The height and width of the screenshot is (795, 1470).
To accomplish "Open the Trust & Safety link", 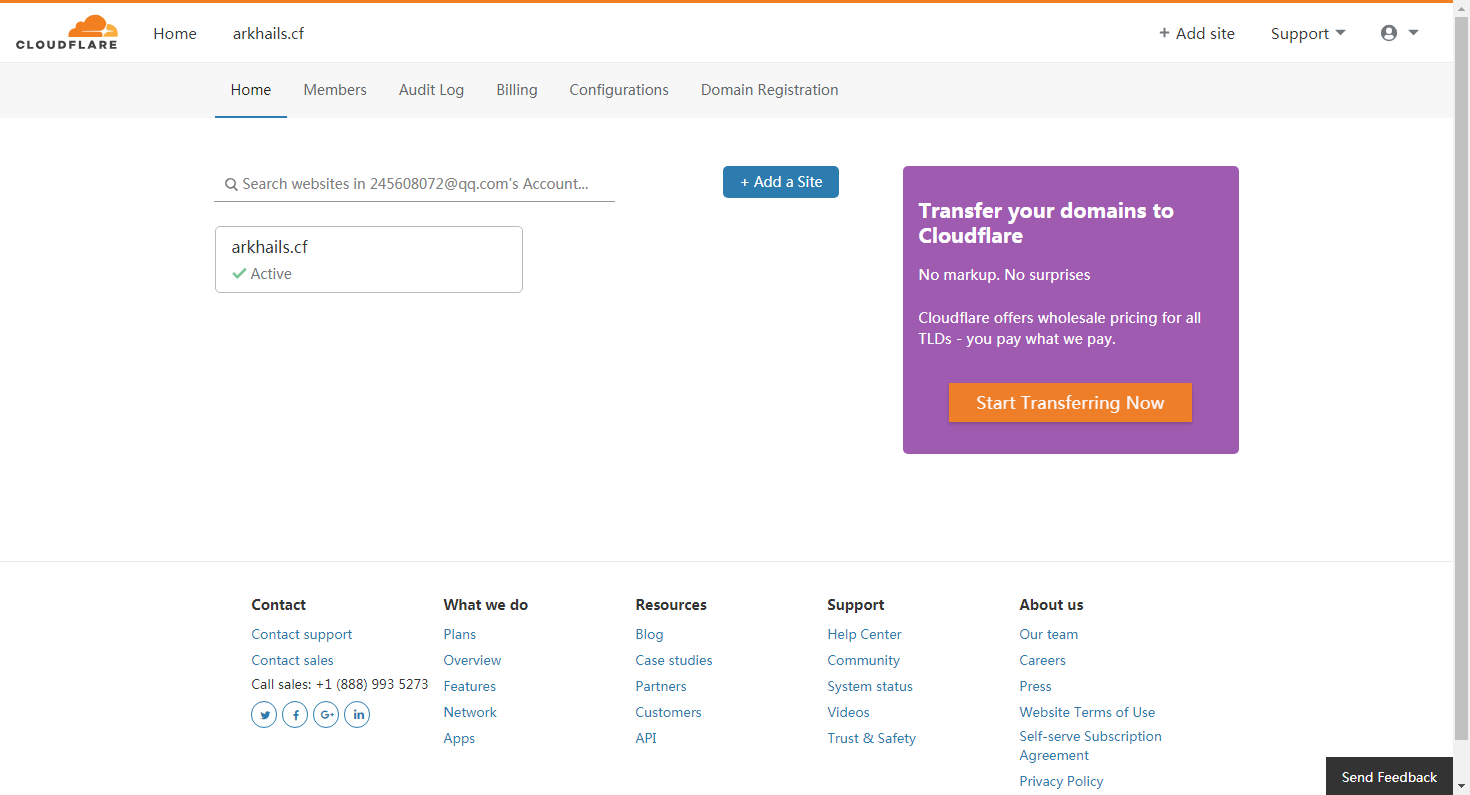I will 872,738.
